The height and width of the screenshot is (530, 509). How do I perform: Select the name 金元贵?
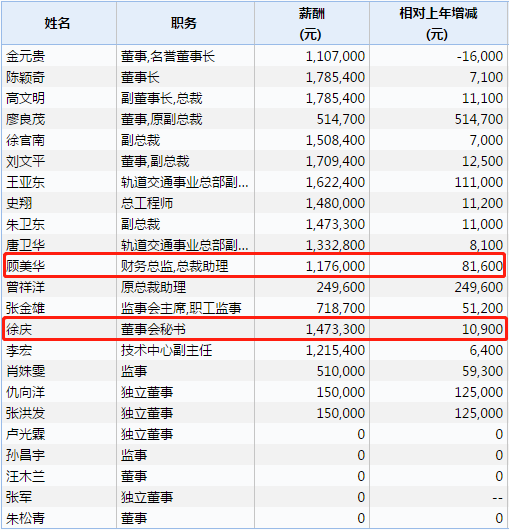[x=25, y=56]
